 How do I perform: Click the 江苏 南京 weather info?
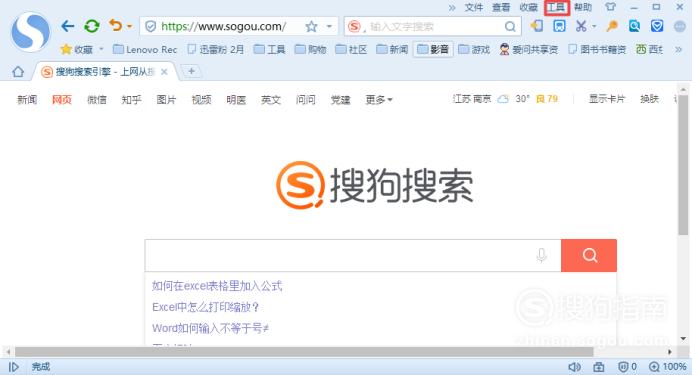472,99
